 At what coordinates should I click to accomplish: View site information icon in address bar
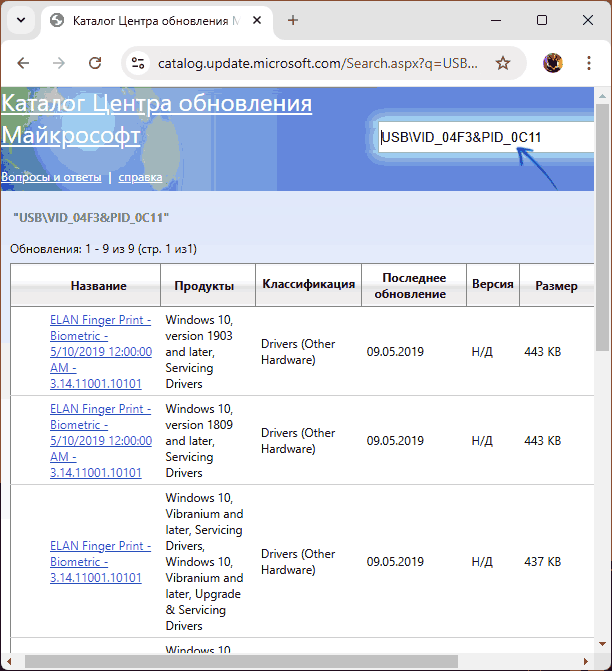[x=138, y=63]
